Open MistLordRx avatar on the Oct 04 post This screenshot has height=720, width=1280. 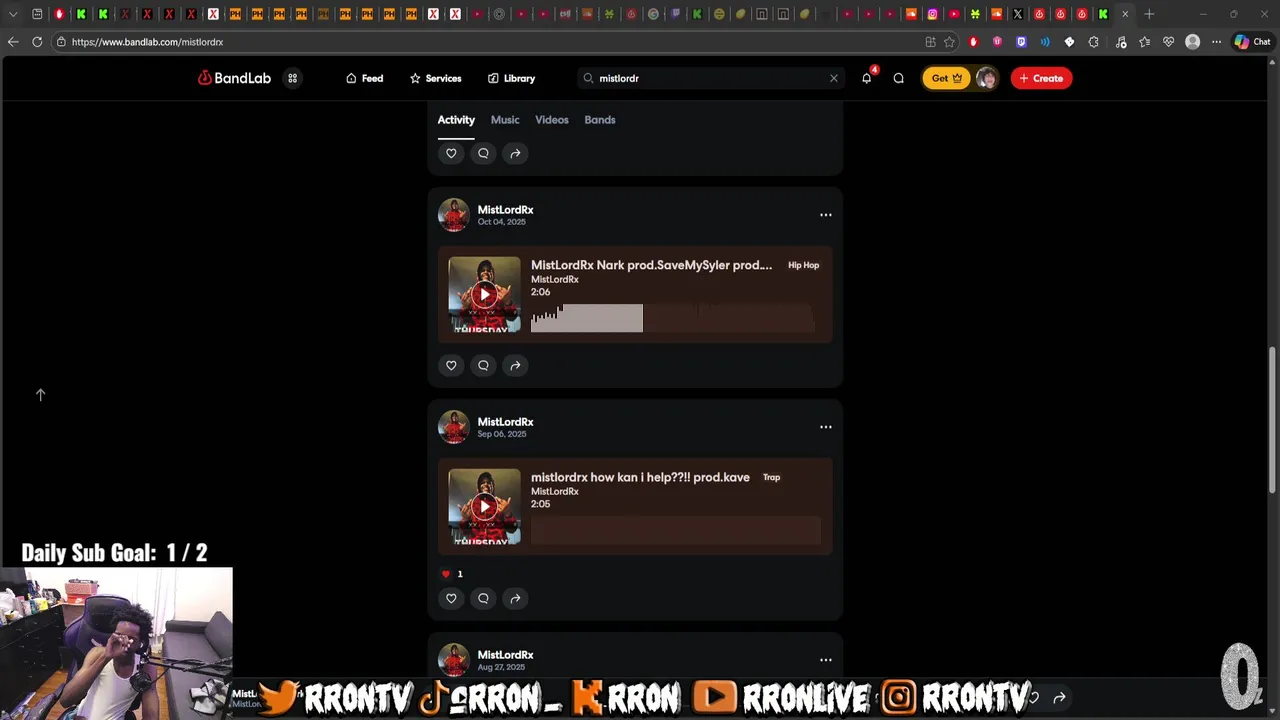(x=454, y=215)
